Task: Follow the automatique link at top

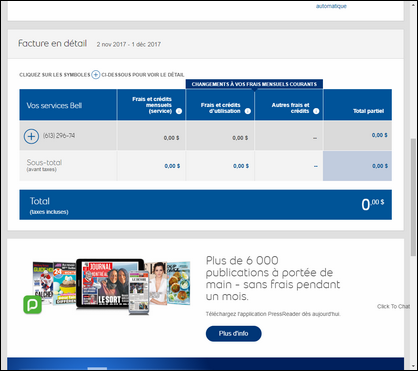Action: (x=331, y=6)
